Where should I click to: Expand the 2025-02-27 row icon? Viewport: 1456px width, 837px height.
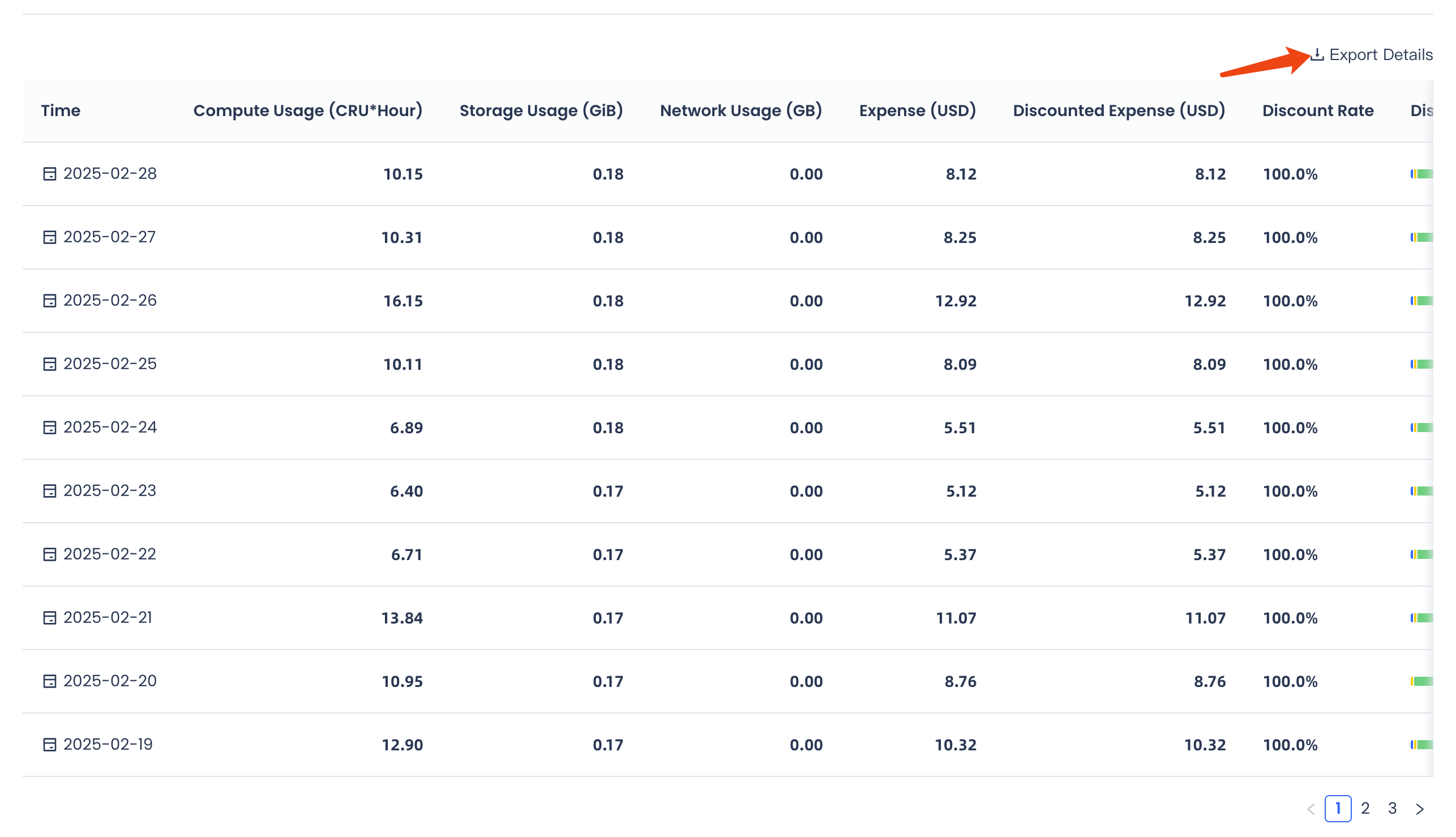point(50,237)
